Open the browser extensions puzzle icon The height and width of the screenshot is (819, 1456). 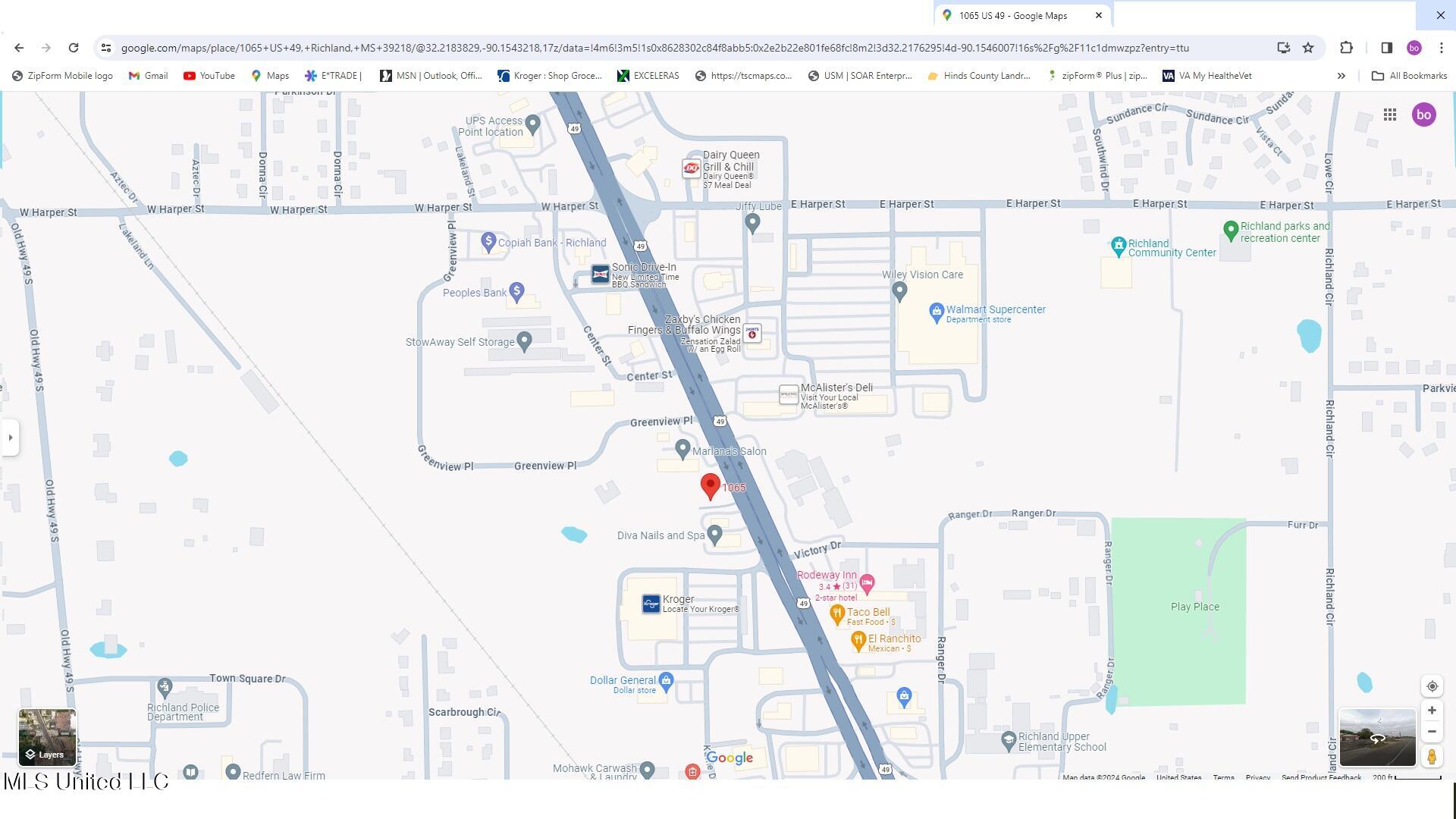pos(1346,48)
